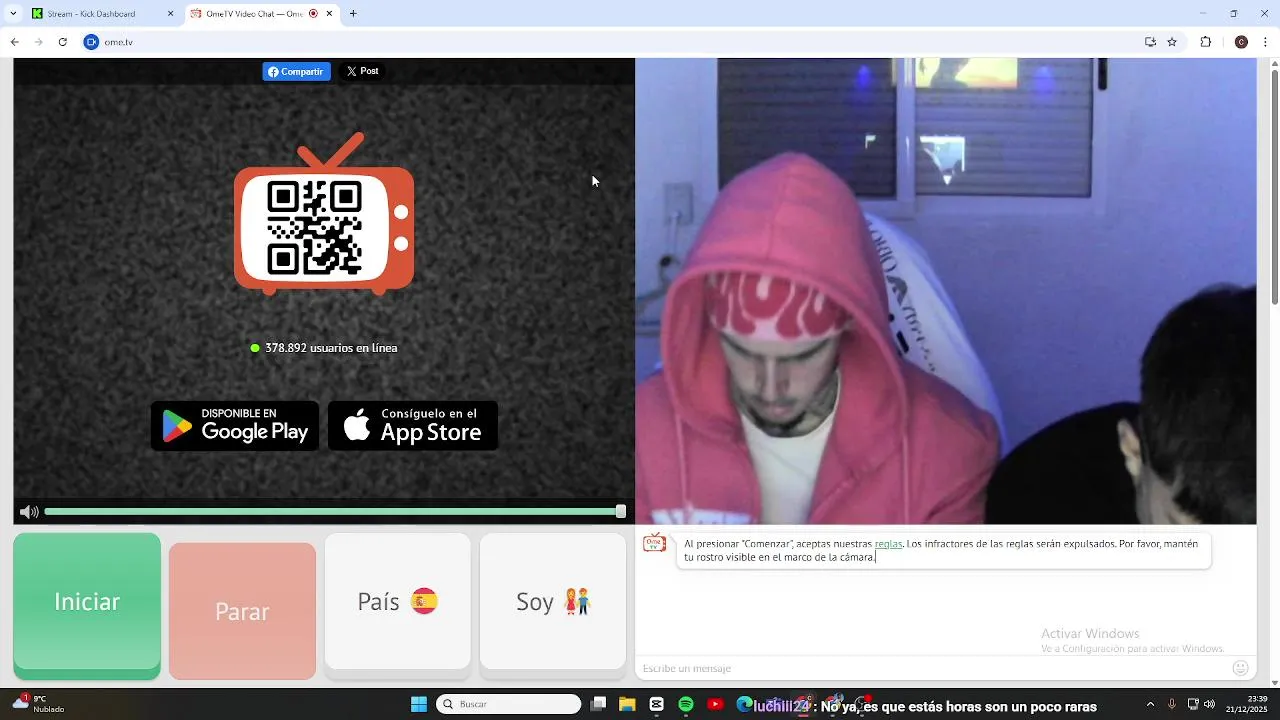Click the OmeTV avatar in chat message

pos(654,543)
